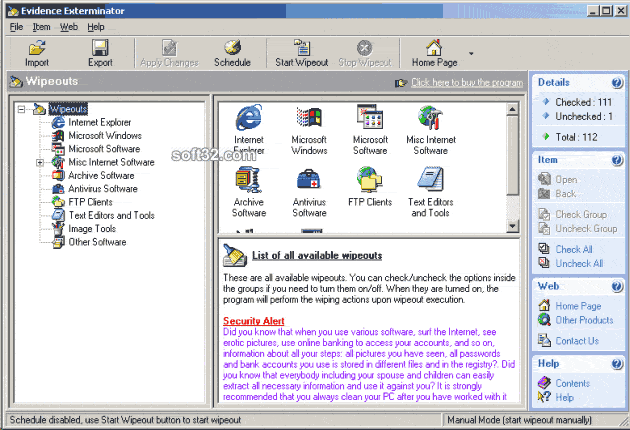This screenshot has width=630, height=430.
Task: Click the Security Alert heading
Action: pyautogui.click(x=254, y=321)
